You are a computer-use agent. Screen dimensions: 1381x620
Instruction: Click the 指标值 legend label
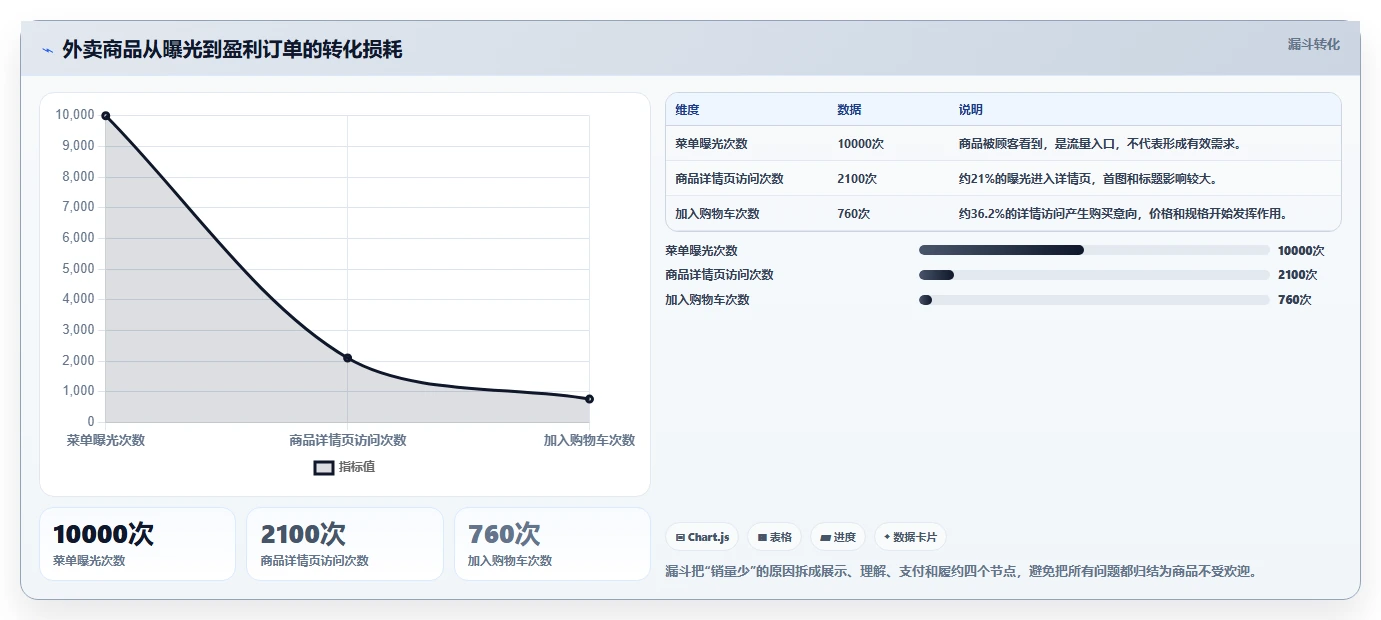(357, 467)
